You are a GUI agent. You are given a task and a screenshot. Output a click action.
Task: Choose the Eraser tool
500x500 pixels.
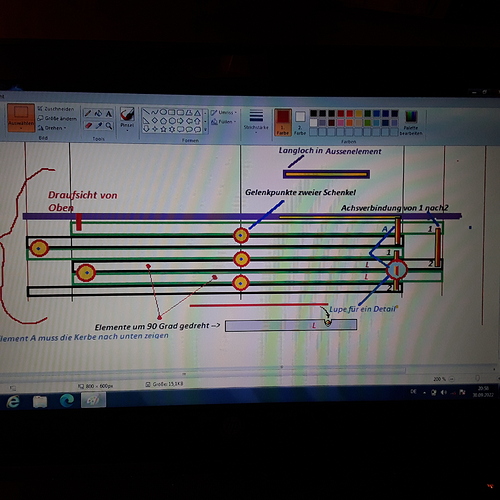(88, 125)
